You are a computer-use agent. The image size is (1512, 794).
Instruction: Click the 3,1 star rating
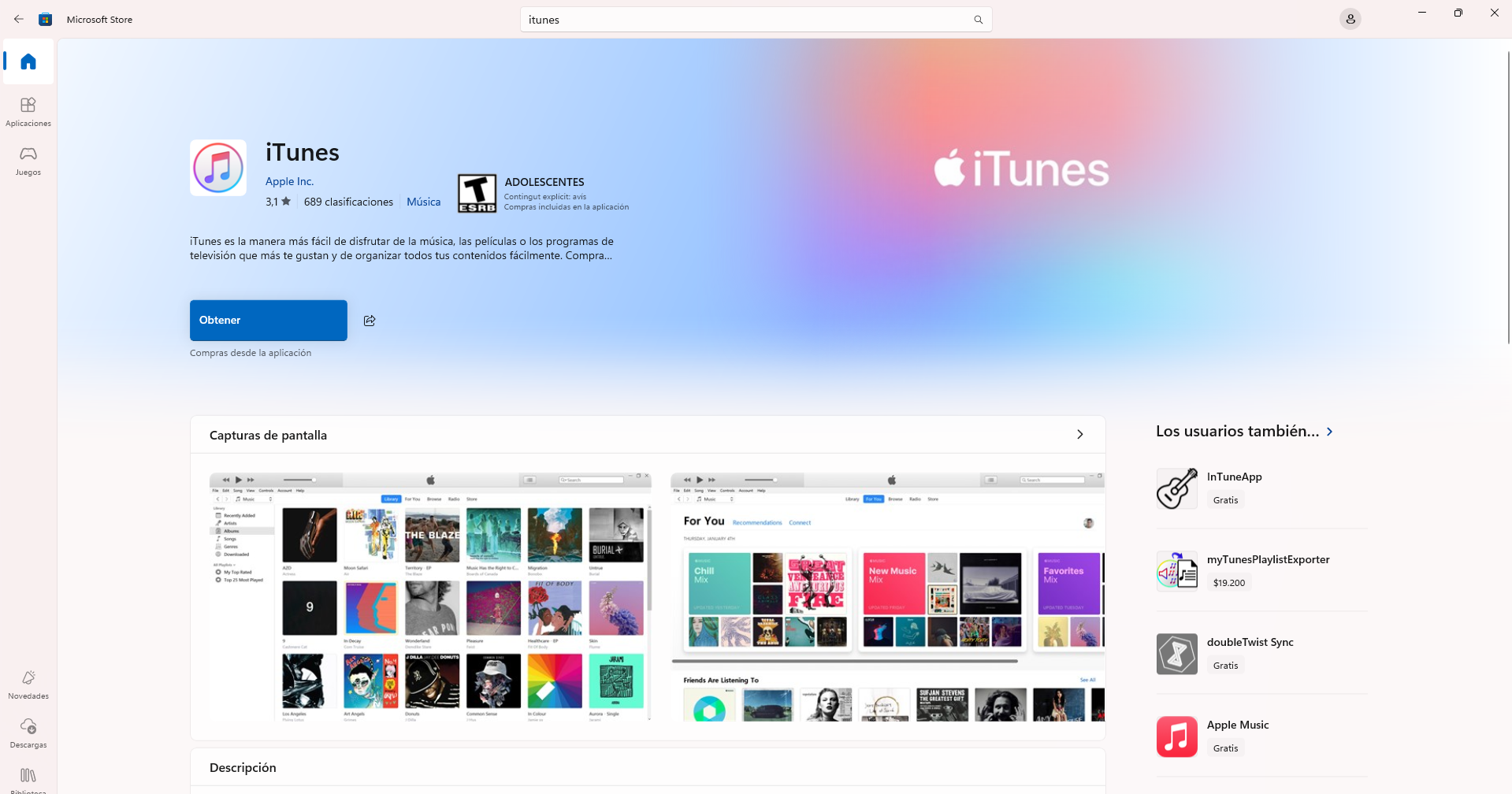point(278,202)
